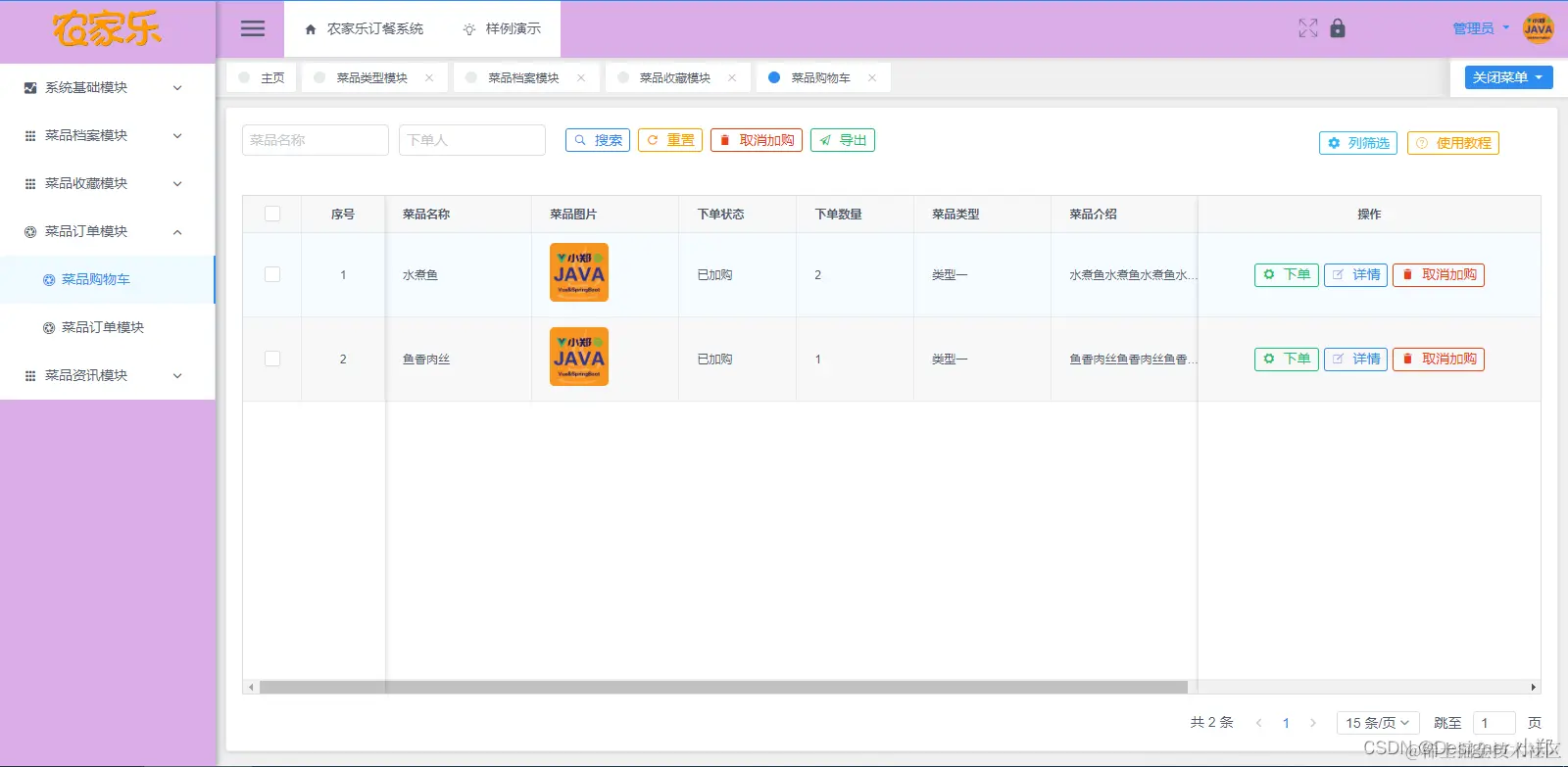Click 下单 for the 鱼香肉丝 row
This screenshot has width=1568, height=767.
1287,359
